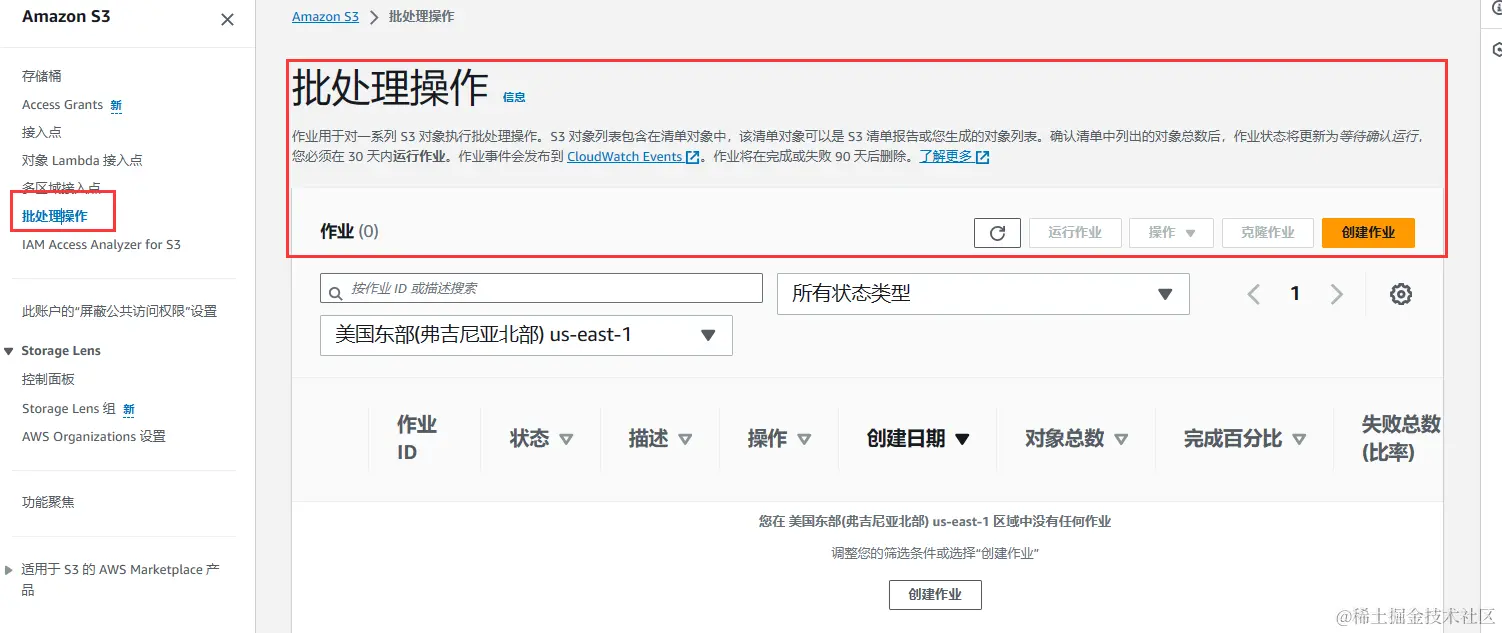Go to the previous page arrow
Image resolution: width=1502 pixels, height=633 pixels.
click(x=1253, y=294)
